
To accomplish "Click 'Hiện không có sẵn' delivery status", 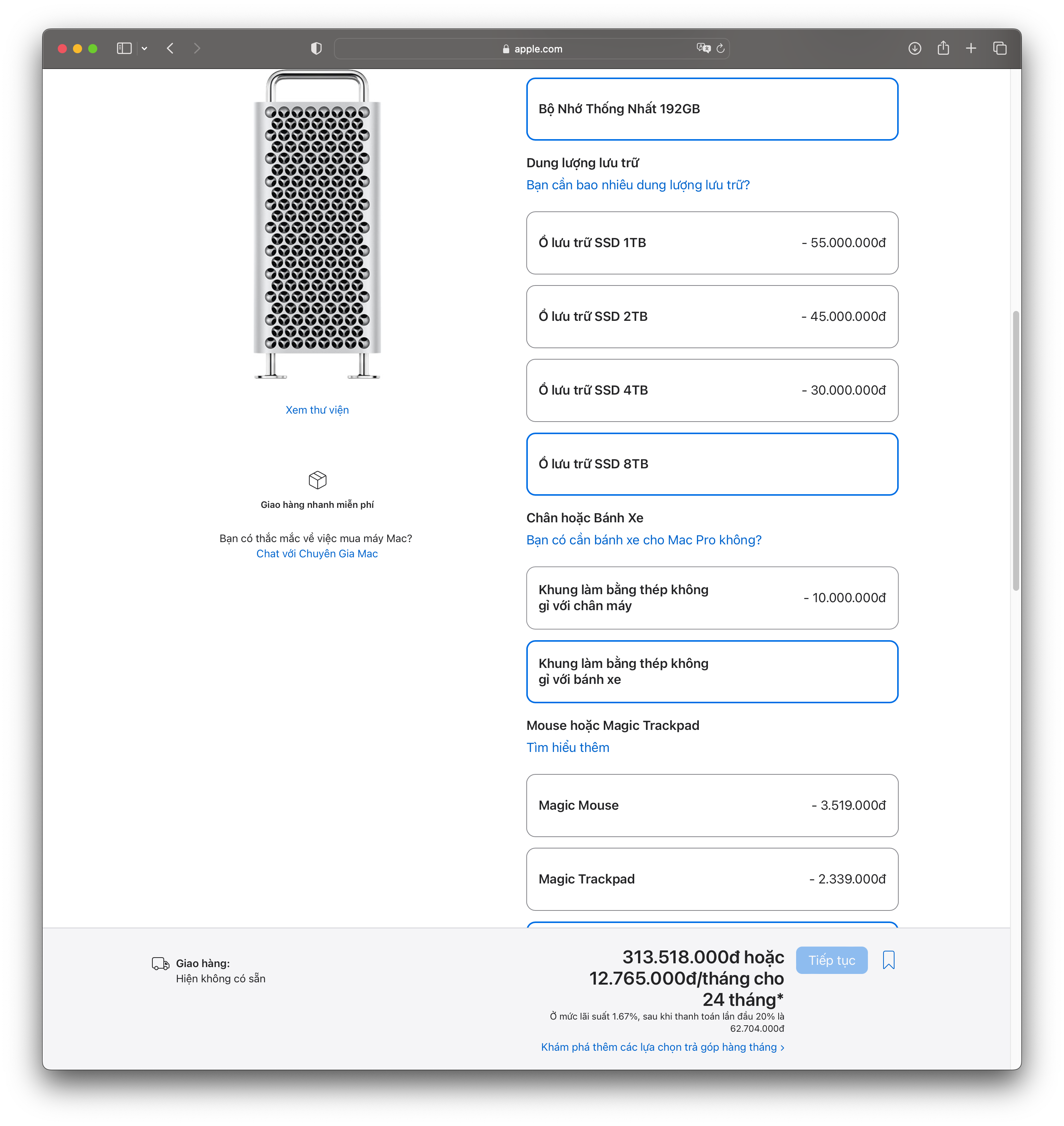I will coord(221,979).
